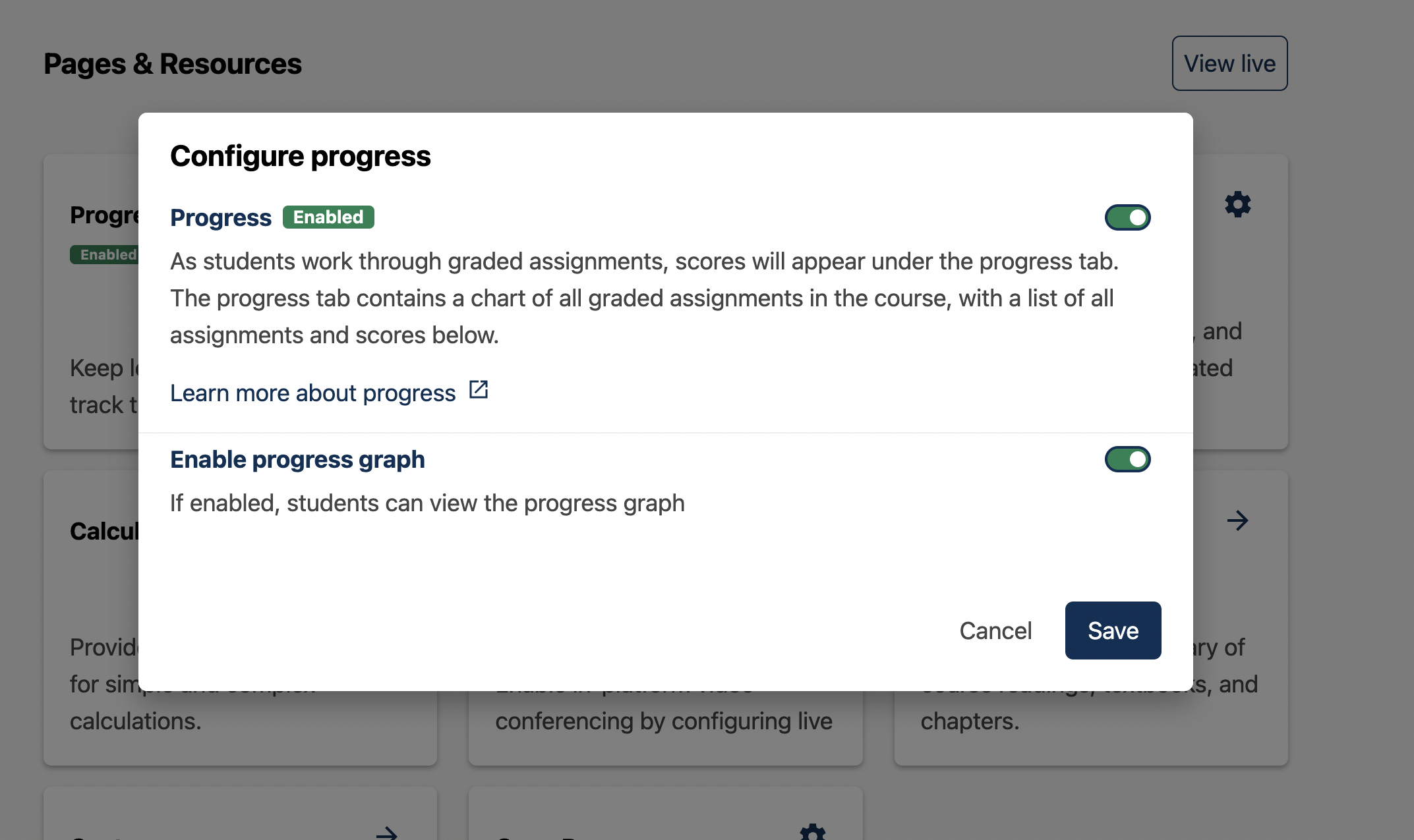Click the Save button
1414x840 pixels.
[1113, 630]
